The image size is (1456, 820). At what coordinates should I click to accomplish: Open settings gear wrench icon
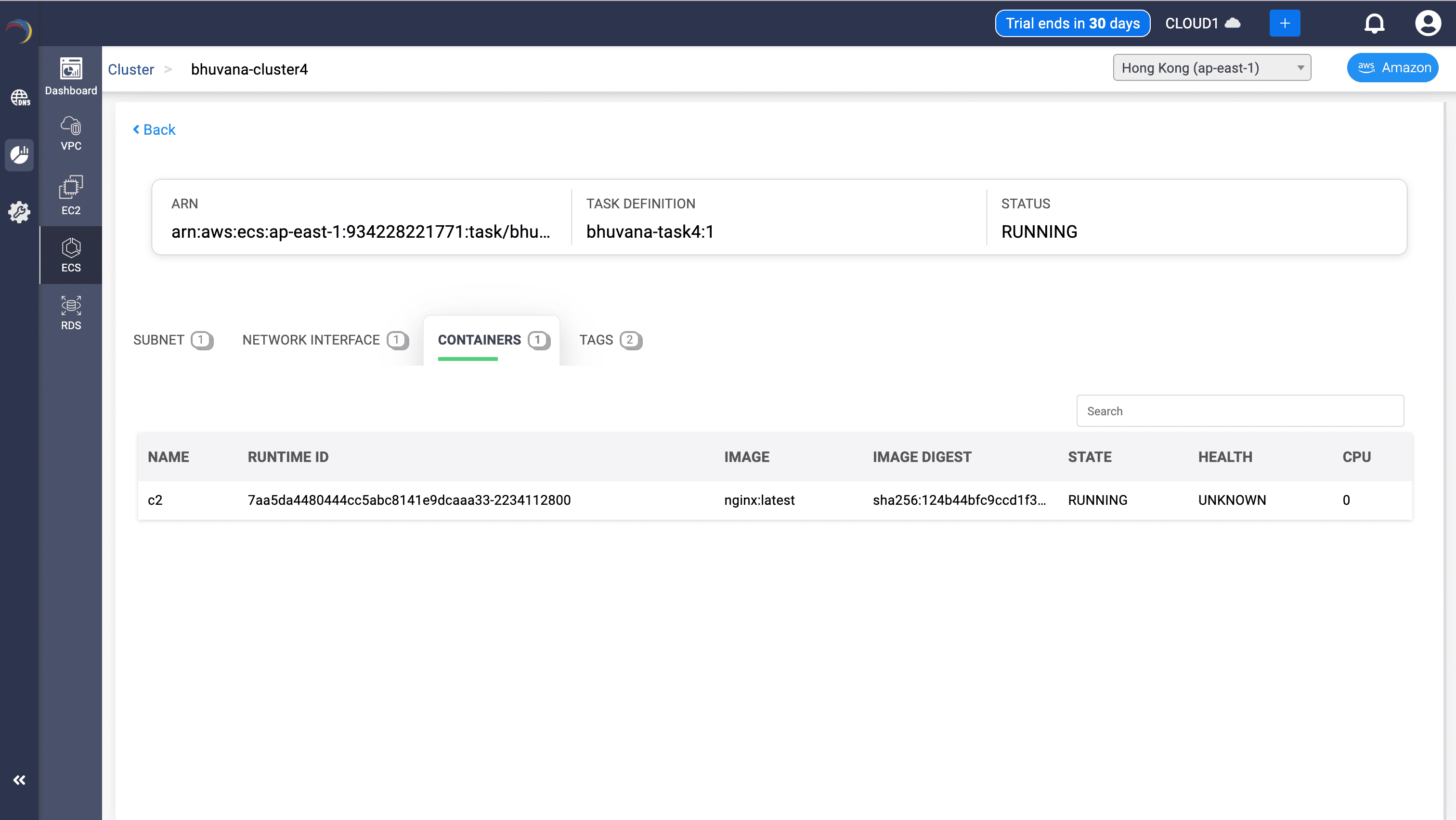click(20, 212)
